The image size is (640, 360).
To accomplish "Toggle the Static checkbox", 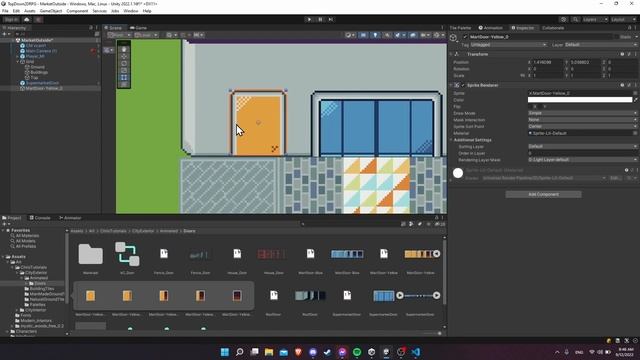I will (617, 37).
